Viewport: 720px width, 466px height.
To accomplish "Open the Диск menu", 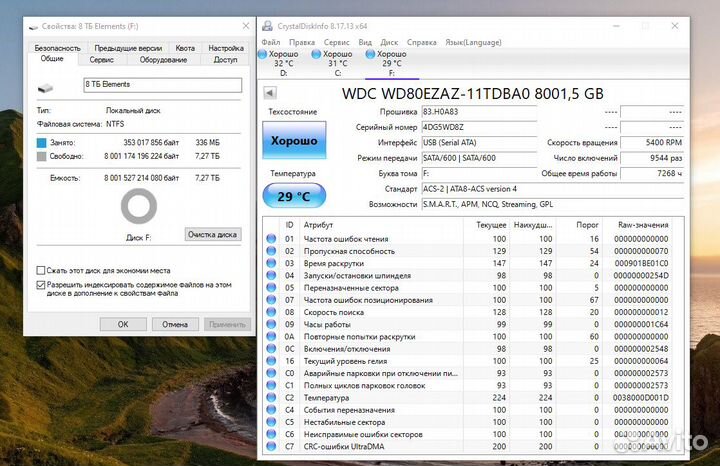I will (x=389, y=42).
